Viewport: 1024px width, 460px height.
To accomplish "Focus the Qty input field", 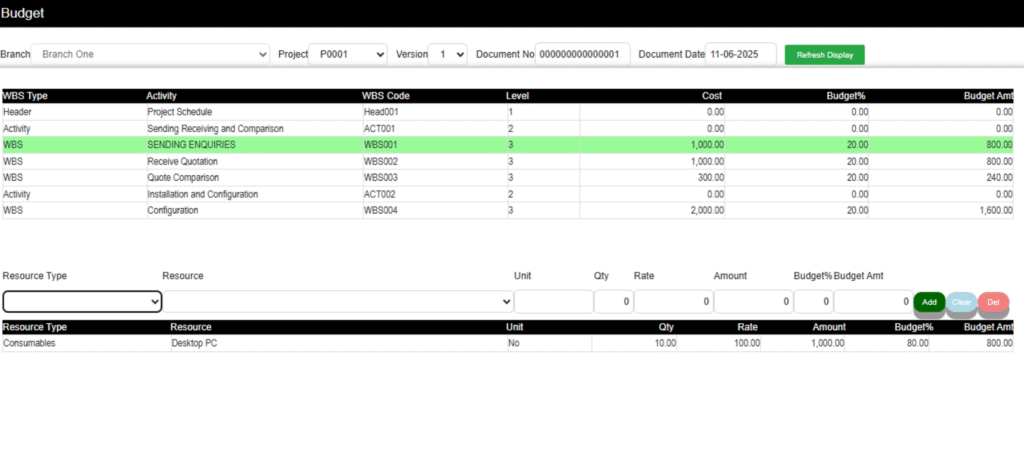I will pos(613,301).
